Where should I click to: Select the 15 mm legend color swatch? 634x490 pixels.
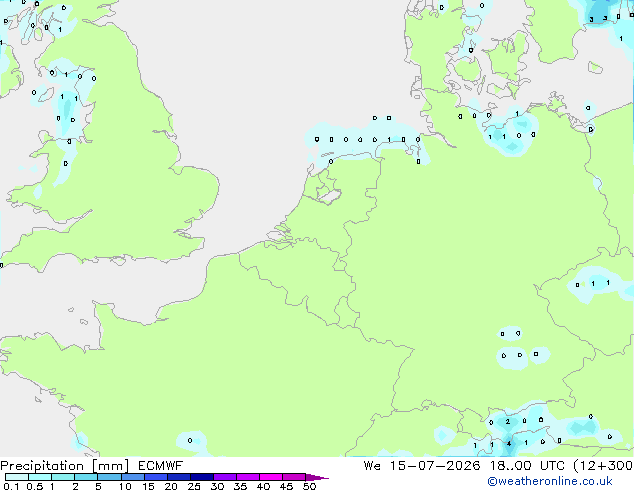click(155, 477)
